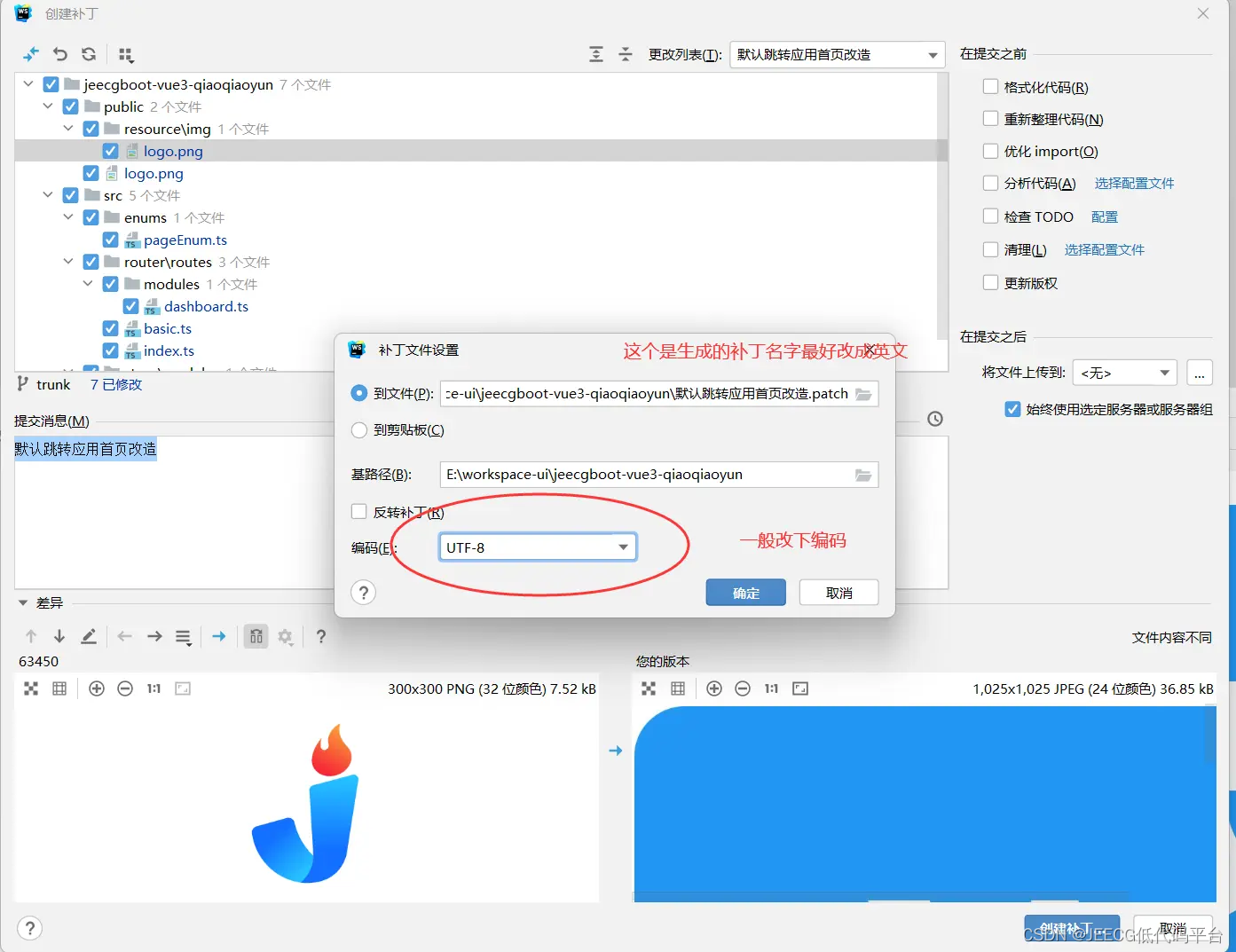The image size is (1236, 952).
Task: Go to the next difference down arrow
Action: pos(59,636)
